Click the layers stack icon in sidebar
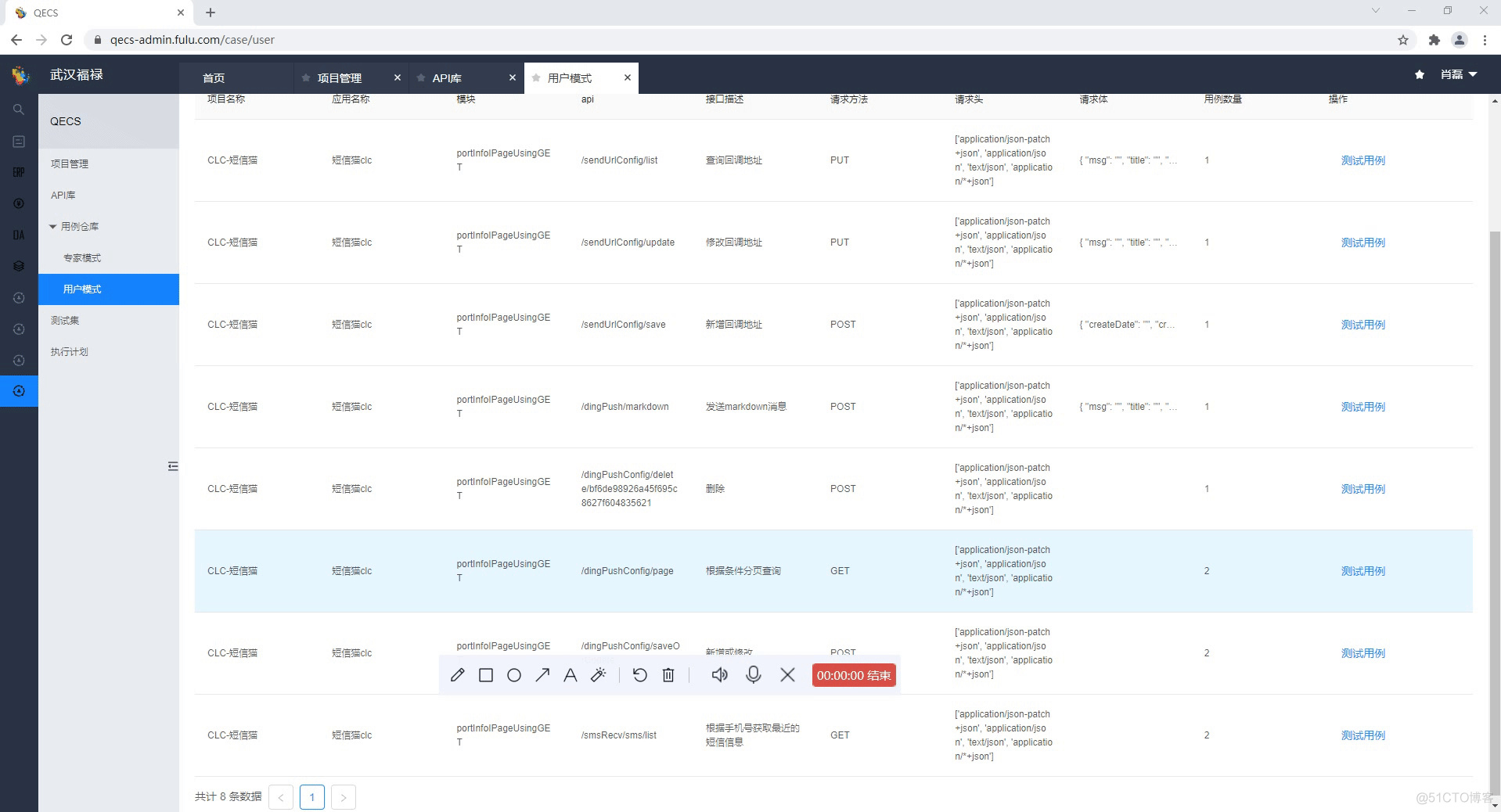The width and height of the screenshot is (1501, 812). pyautogui.click(x=19, y=266)
